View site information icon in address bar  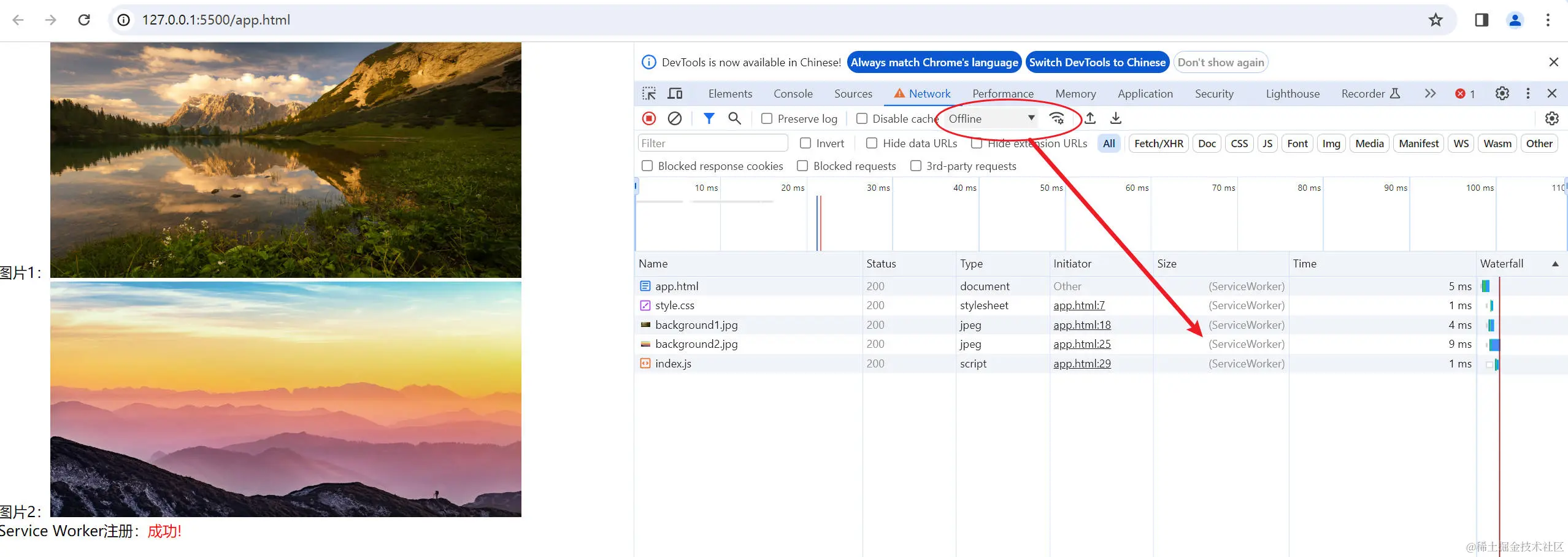tap(124, 20)
